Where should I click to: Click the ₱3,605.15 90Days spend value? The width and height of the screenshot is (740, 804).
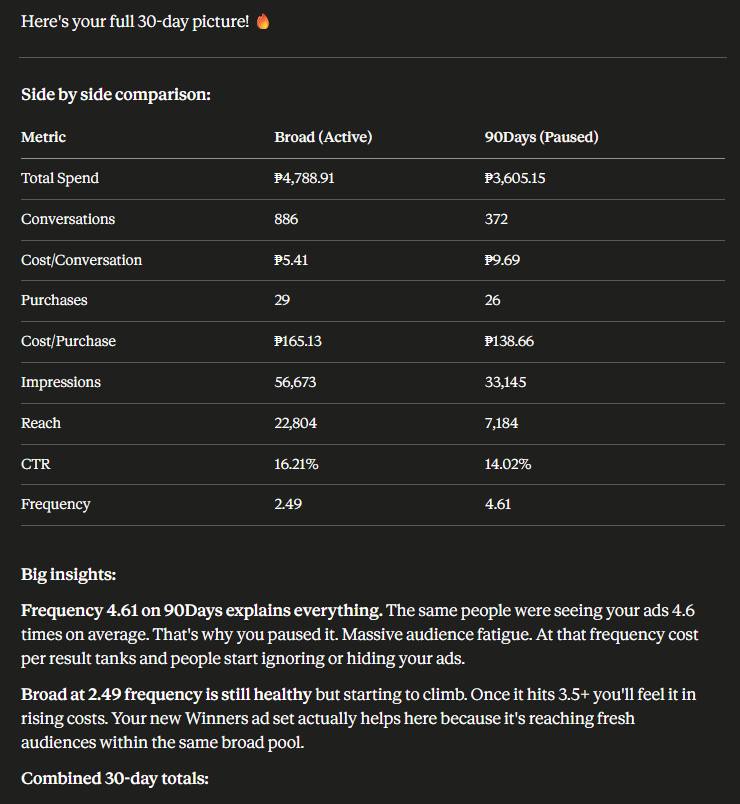pyautogui.click(x=515, y=178)
